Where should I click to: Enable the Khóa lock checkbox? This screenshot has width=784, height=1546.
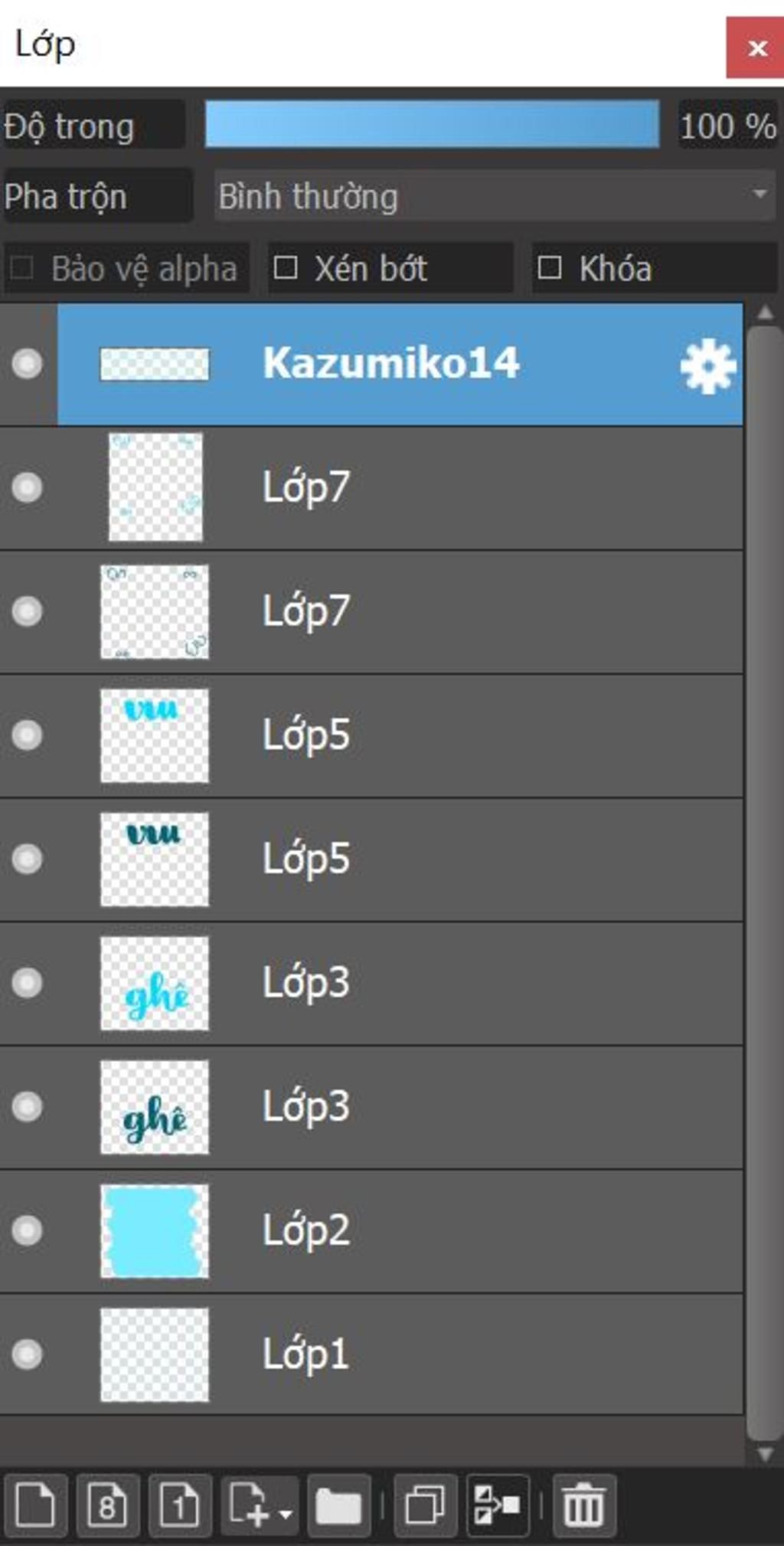[x=550, y=268]
